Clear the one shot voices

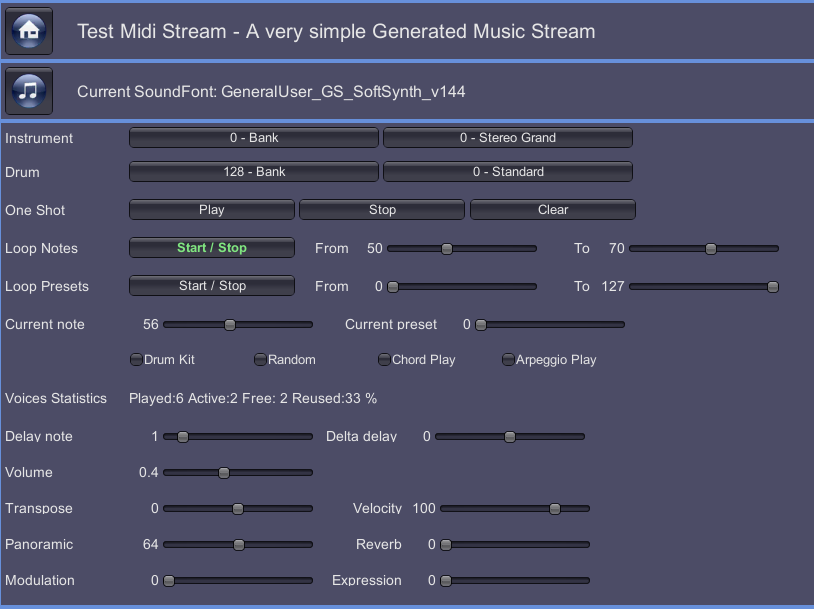click(x=553, y=210)
